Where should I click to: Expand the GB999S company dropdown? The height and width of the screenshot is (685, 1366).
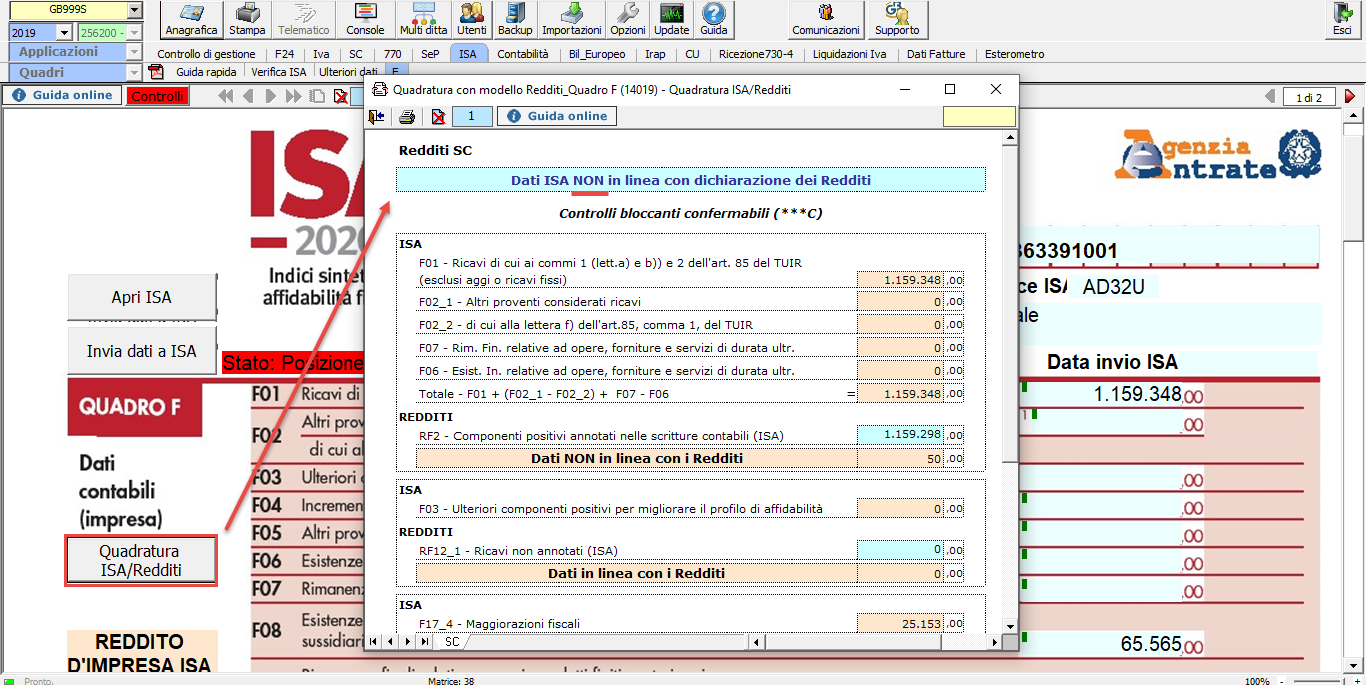pyautogui.click(x=135, y=10)
